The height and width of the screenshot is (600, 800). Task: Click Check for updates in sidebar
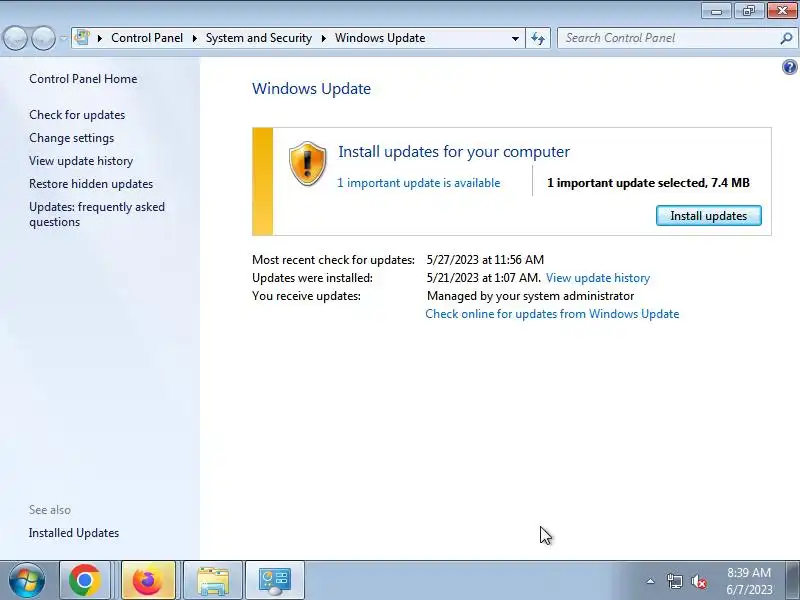[77, 115]
